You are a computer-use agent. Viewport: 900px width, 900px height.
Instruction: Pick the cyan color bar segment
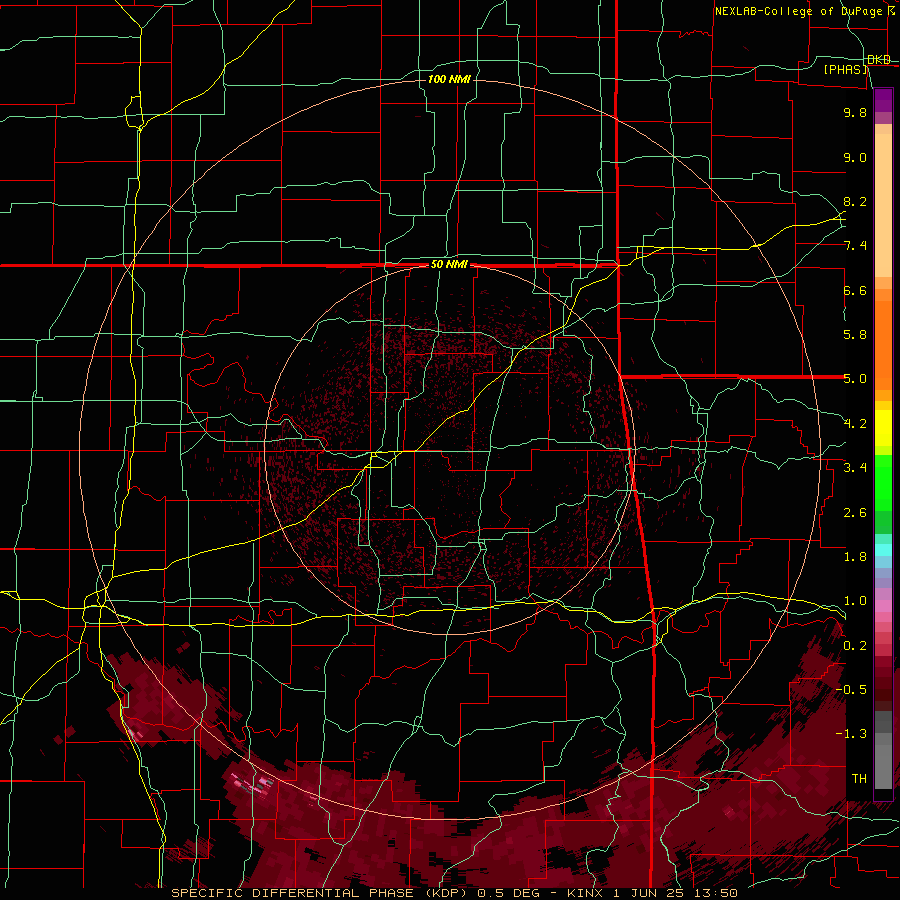883,550
